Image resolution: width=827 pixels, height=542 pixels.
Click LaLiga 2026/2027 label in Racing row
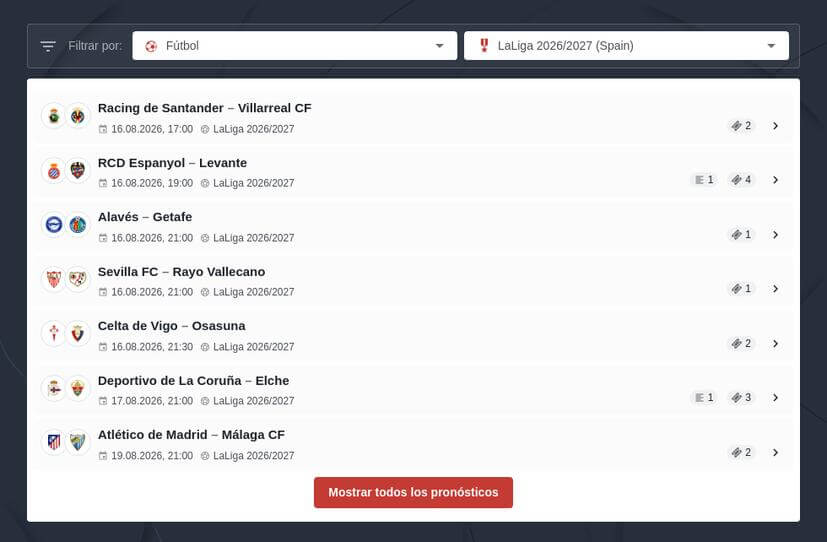click(x=254, y=129)
